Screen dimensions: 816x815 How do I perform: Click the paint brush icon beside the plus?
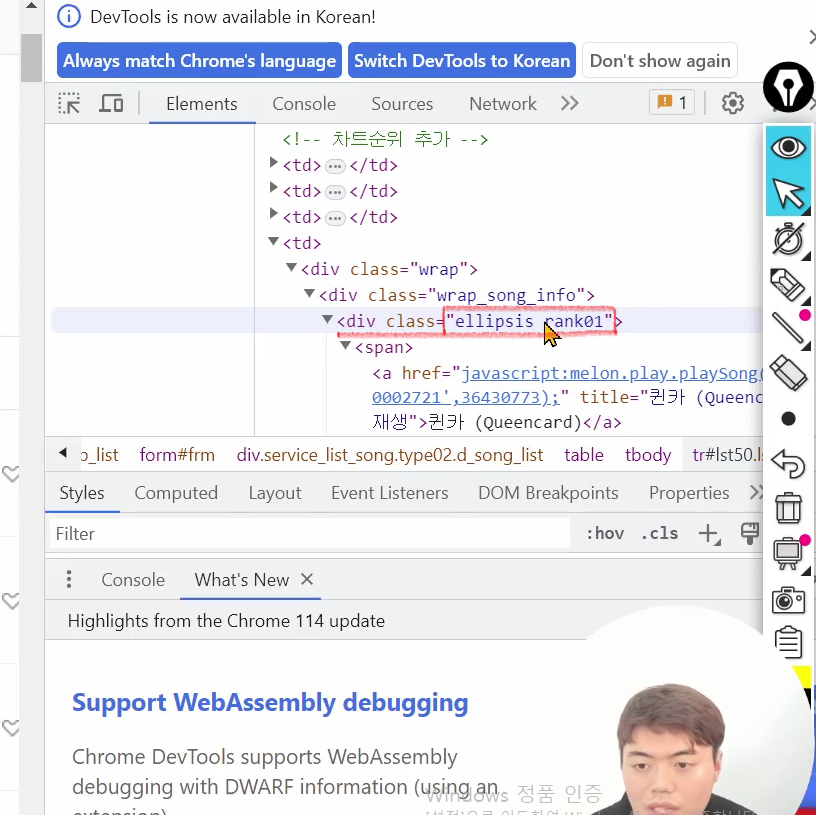749,533
